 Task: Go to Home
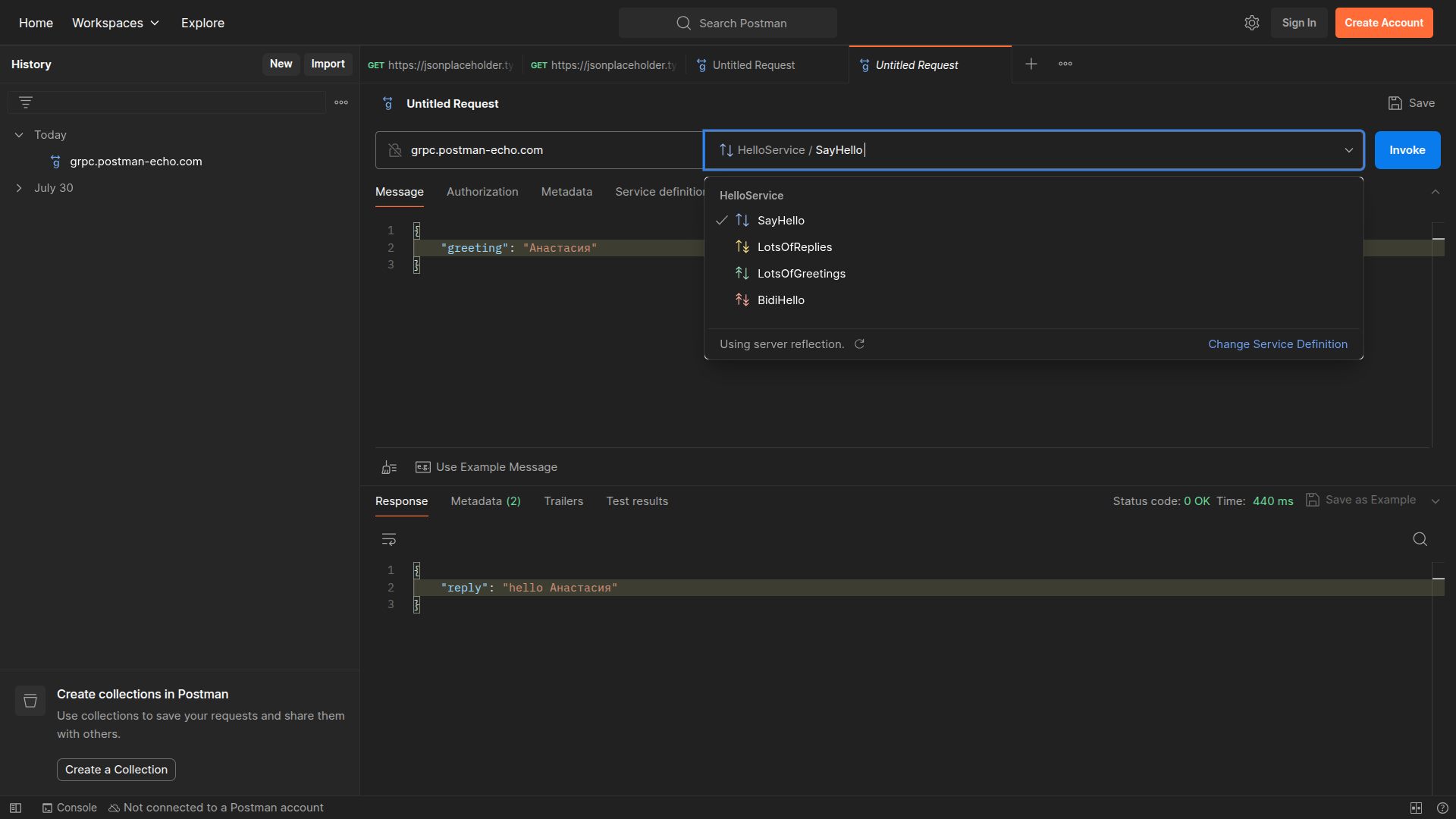36,23
